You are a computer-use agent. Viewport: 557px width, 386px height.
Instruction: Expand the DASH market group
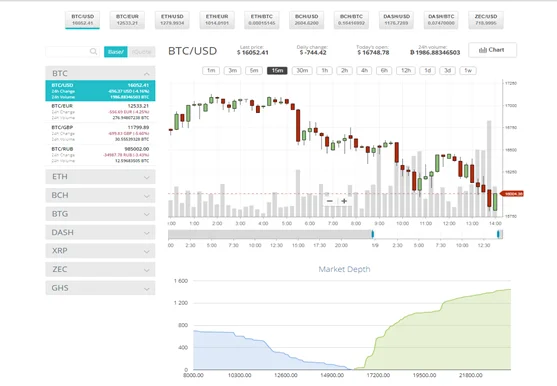tap(100, 232)
